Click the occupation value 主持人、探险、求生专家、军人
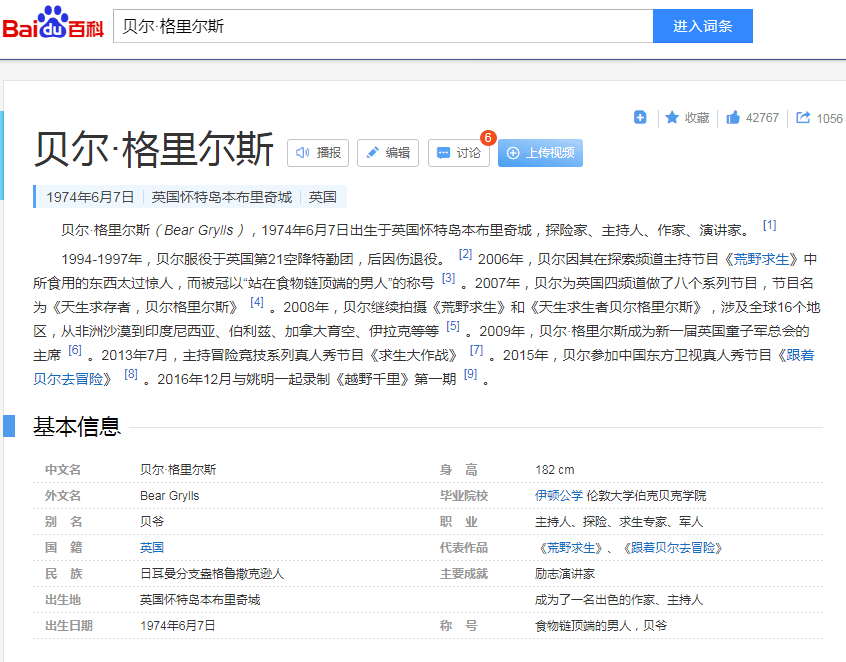This screenshot has height=662, width=846. pyautogui.click(x=619, y=521)
